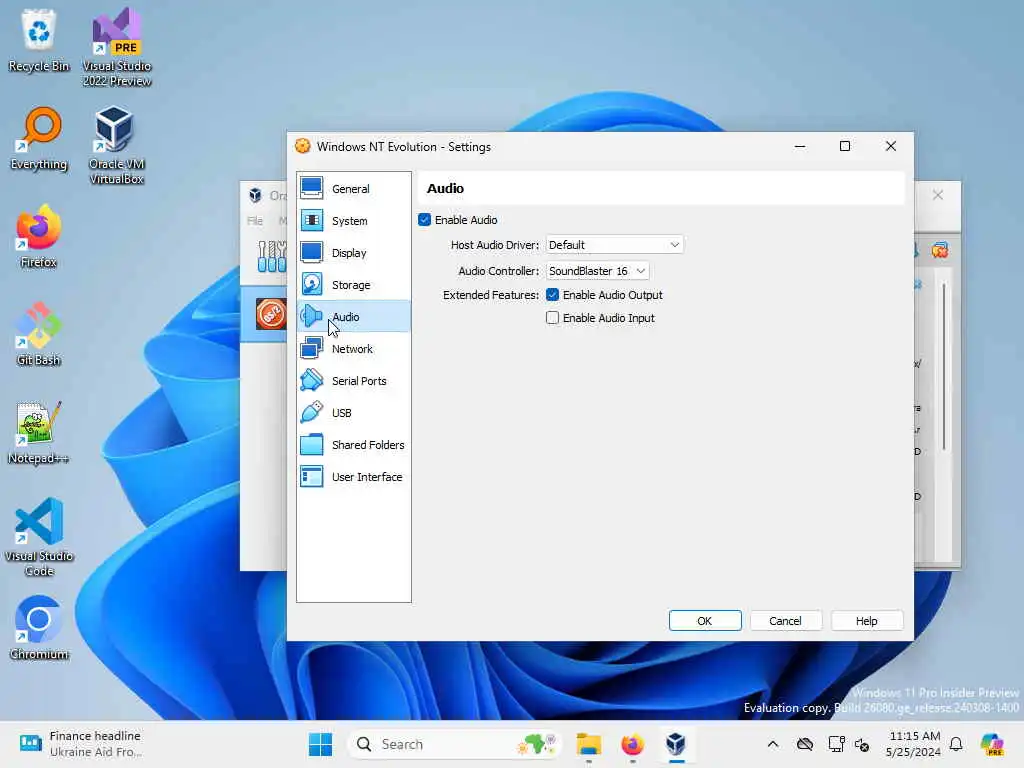Select the Audio speaker icon in sidebar
The width and height of the screenshot is (1024, 768).
(x=312, y=317)
